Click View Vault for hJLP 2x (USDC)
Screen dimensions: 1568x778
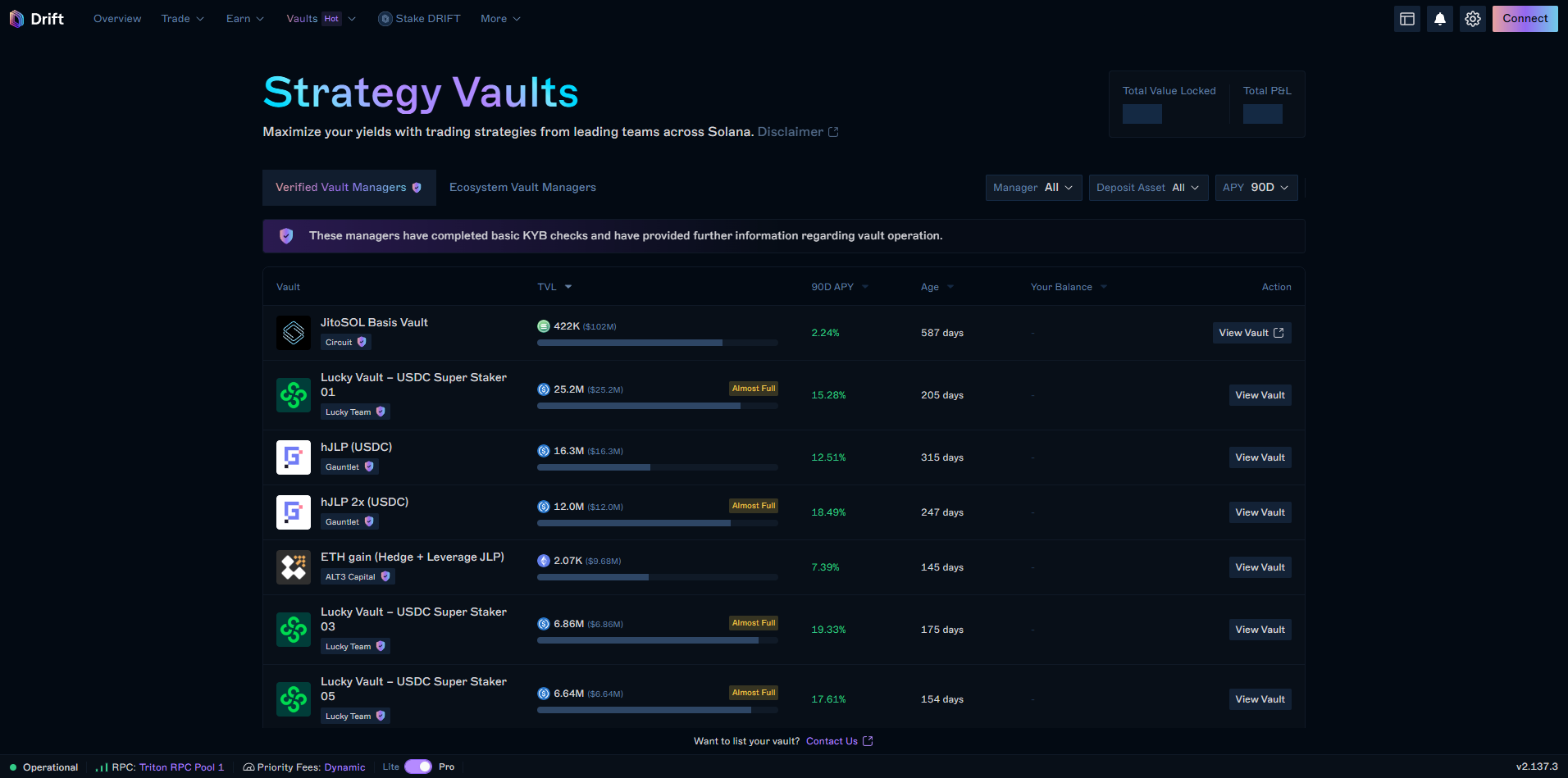(1260, 512)
